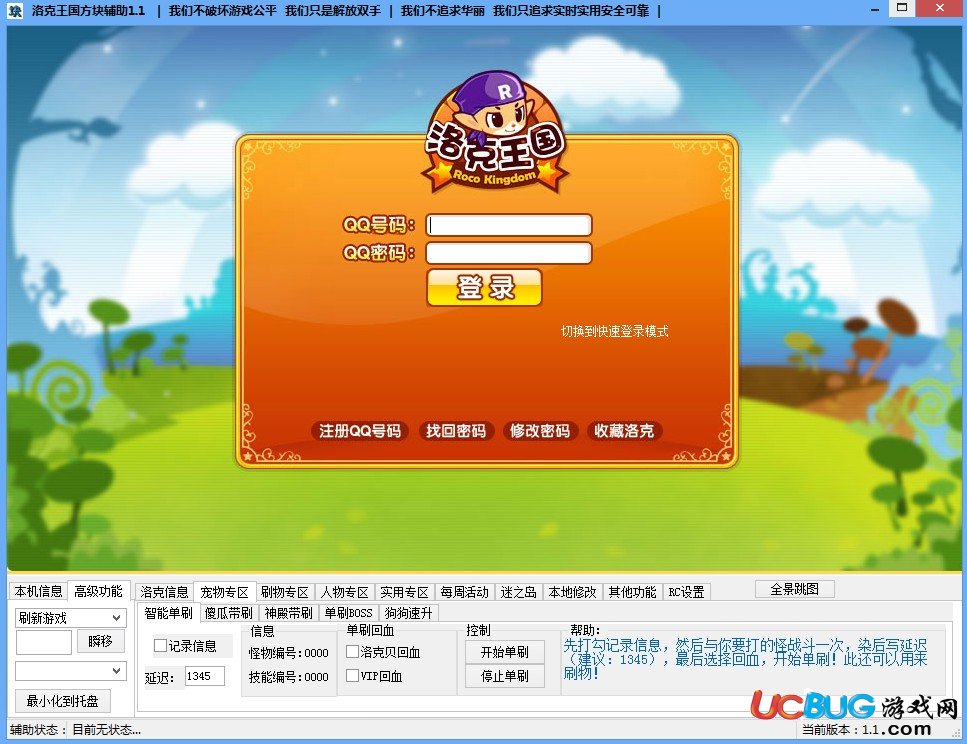Open the 其他功能 tab
Viewport: 967px width, 744px height.
tap(632, 592)
